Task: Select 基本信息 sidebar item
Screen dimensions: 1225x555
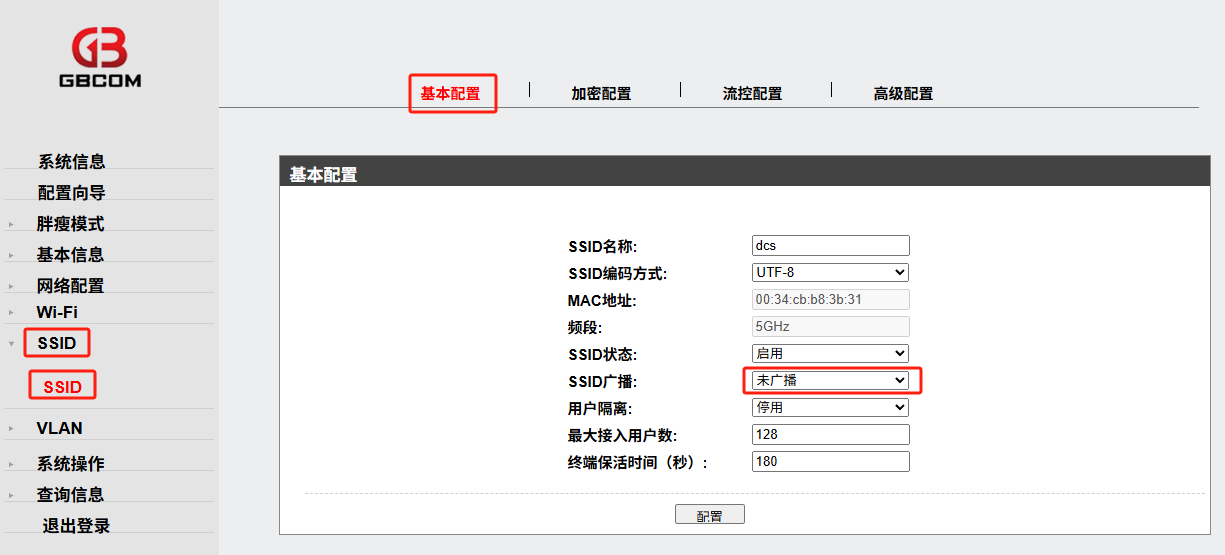Action: [71, 255]
